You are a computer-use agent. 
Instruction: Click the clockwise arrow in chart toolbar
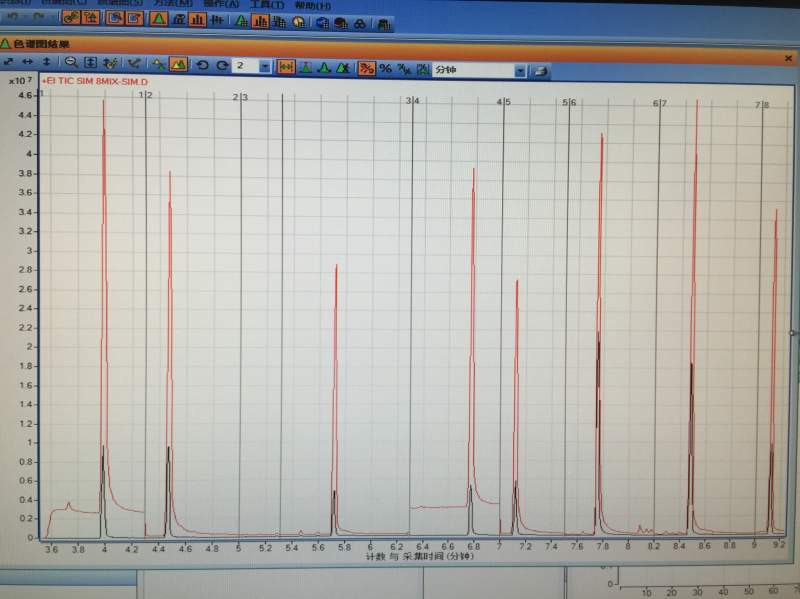pyautogui.click(x=222, y=65)
